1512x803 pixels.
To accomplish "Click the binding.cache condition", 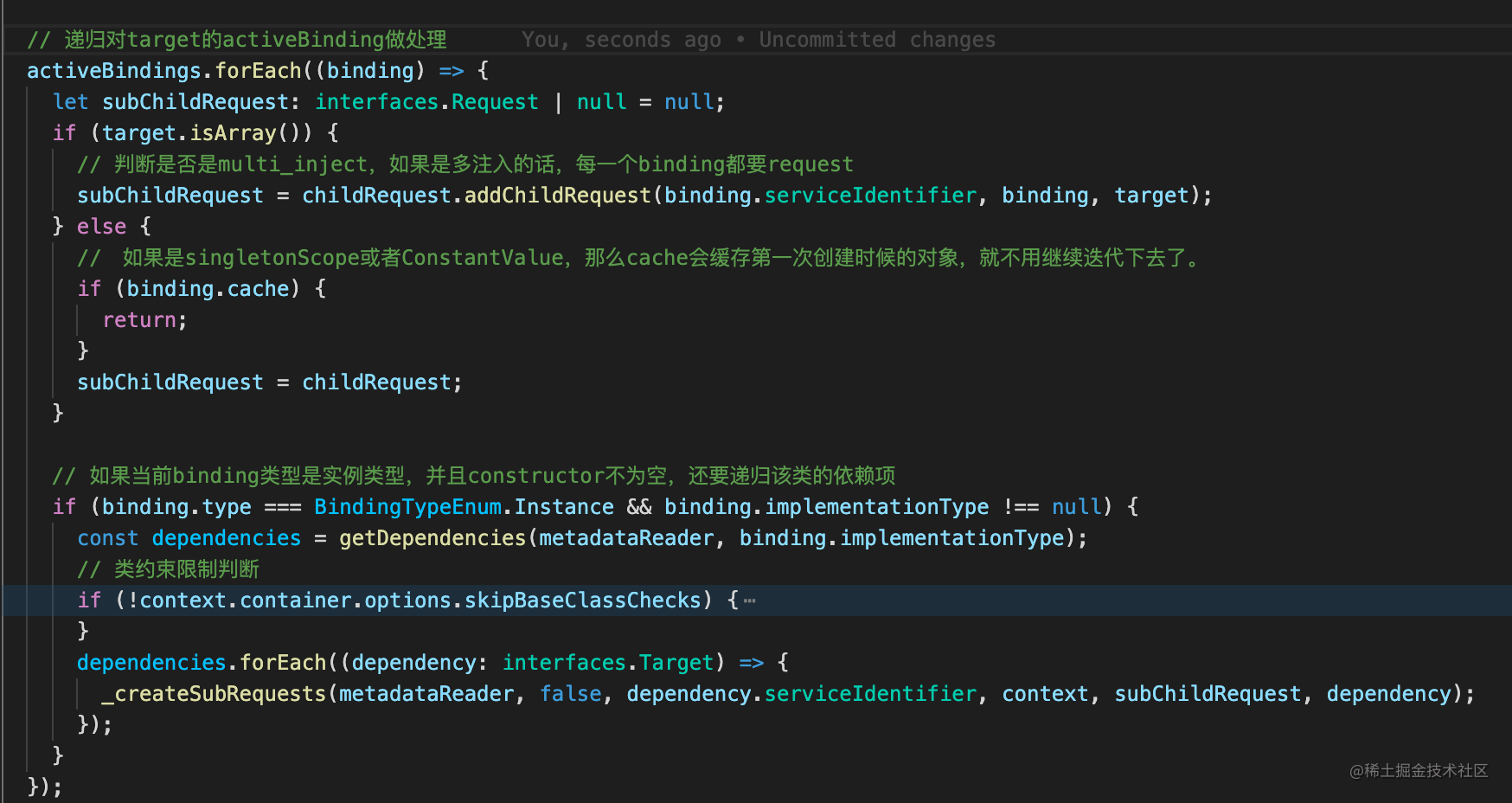I will tap(208, 288).
